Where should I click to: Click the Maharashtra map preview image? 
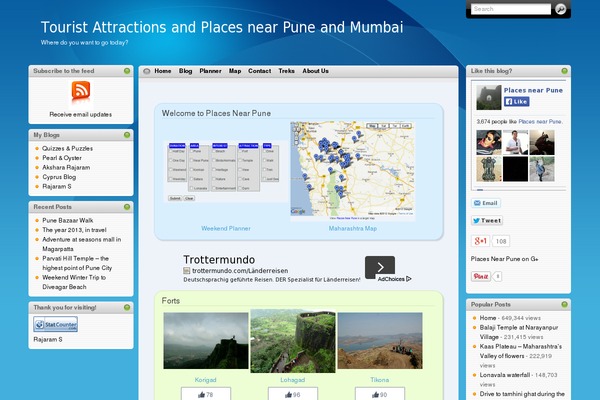point(352,171)
